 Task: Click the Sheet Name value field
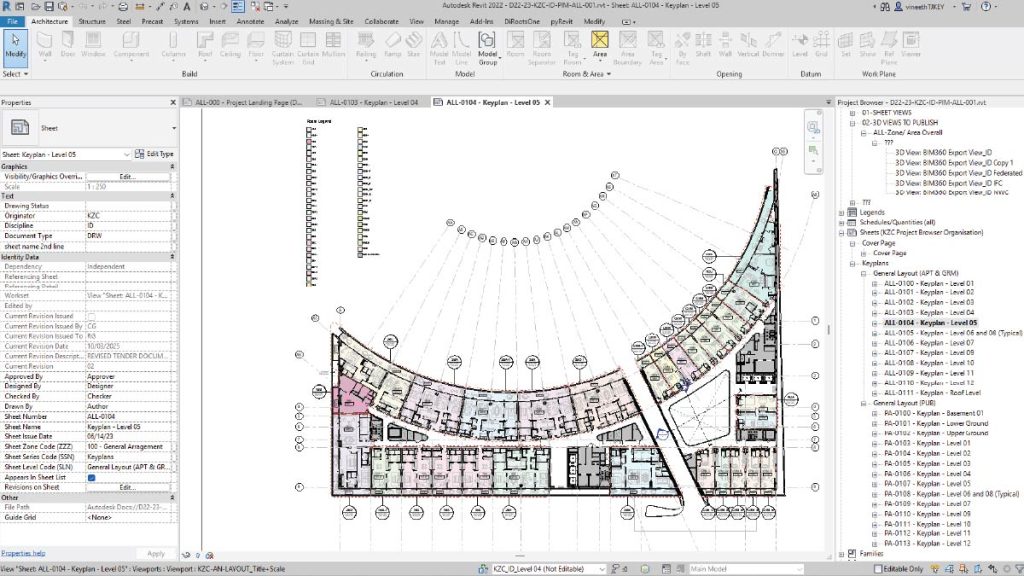coord(127,426)
